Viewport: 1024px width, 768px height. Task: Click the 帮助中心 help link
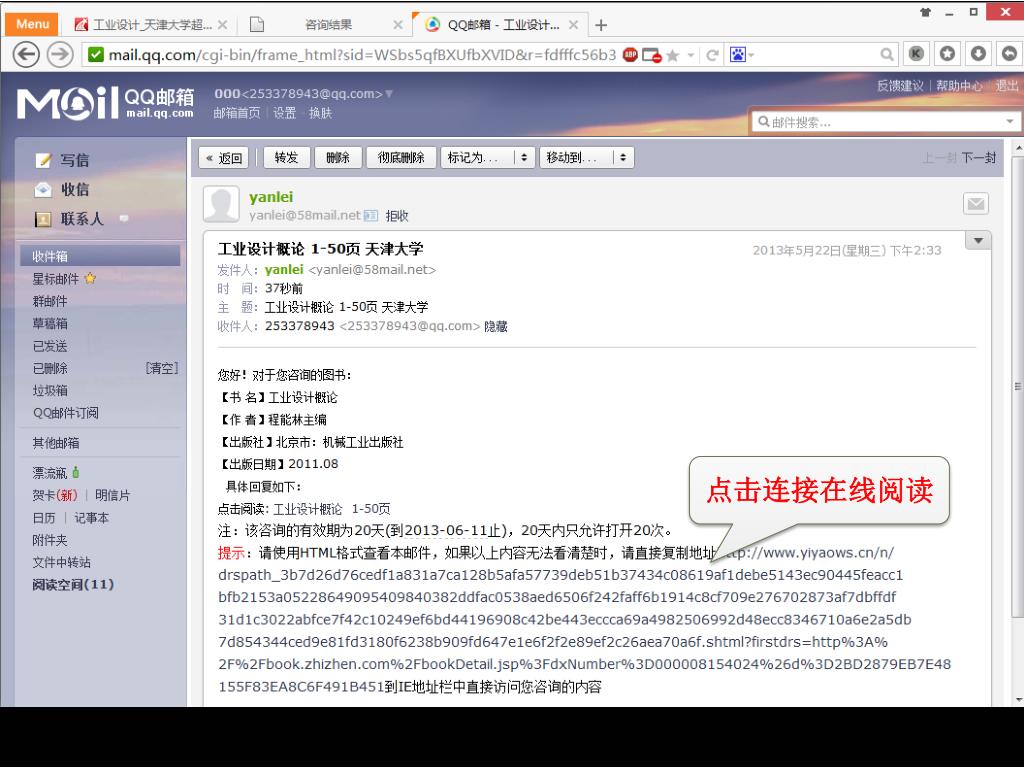coord(959,86)
